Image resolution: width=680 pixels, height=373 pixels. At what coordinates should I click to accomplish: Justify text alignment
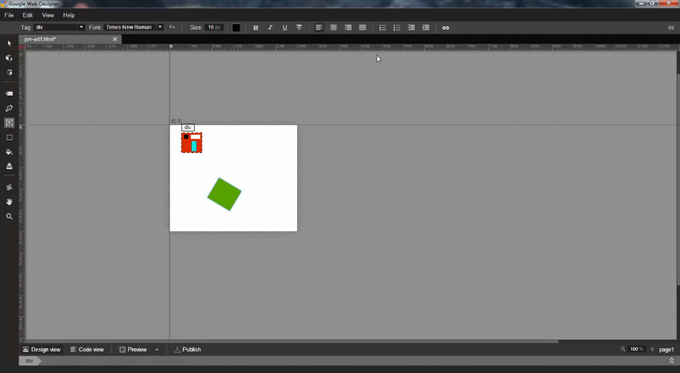[x=363, y=28]
